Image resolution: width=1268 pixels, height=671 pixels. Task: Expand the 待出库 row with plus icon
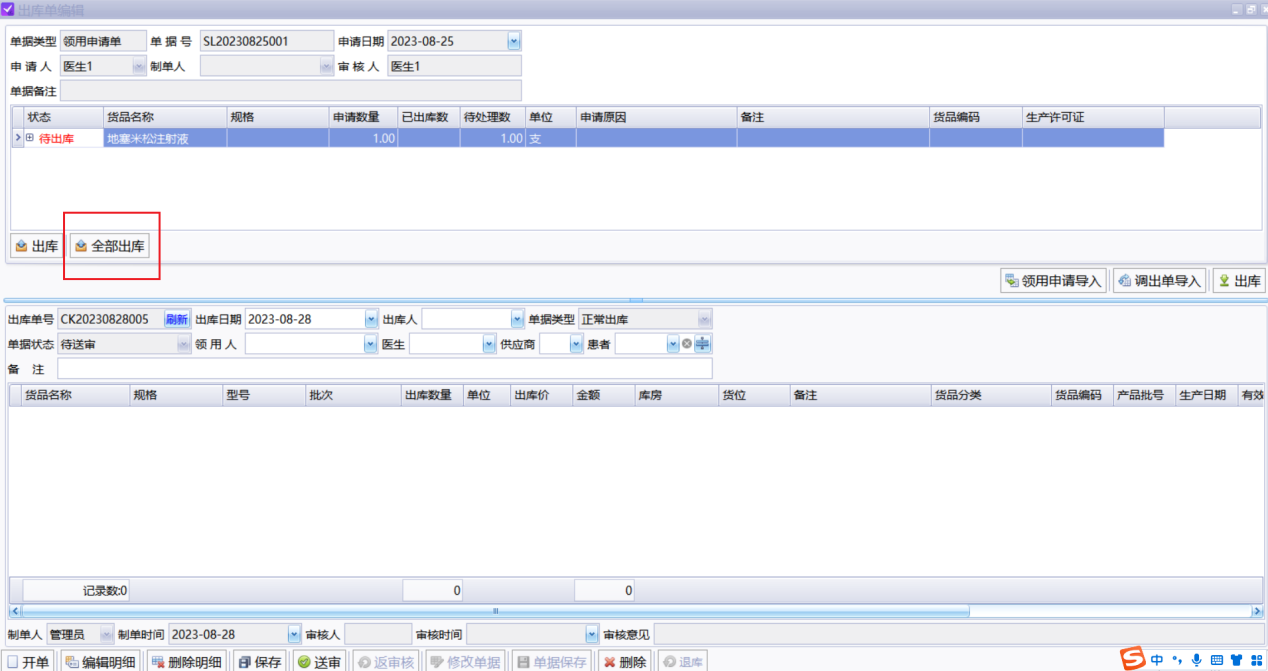[29, 138]
